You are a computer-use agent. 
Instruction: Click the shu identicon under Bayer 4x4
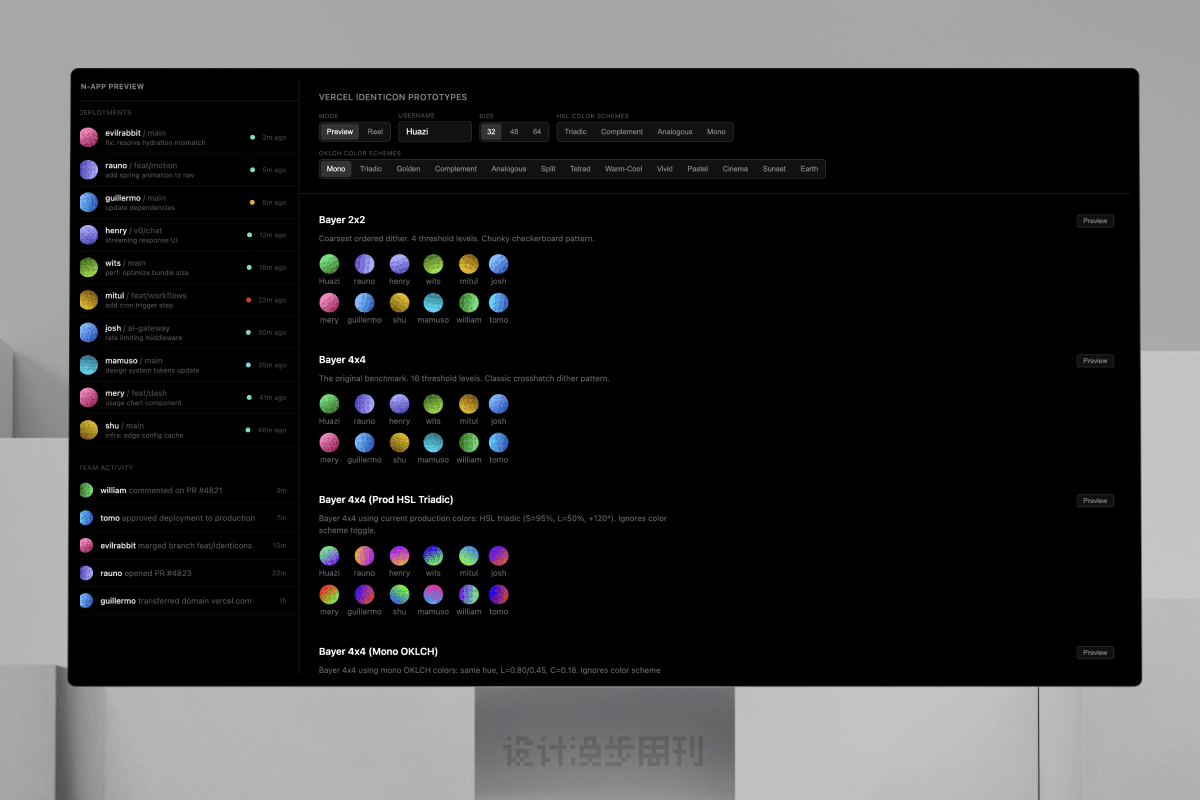click(x=399, y=442)
